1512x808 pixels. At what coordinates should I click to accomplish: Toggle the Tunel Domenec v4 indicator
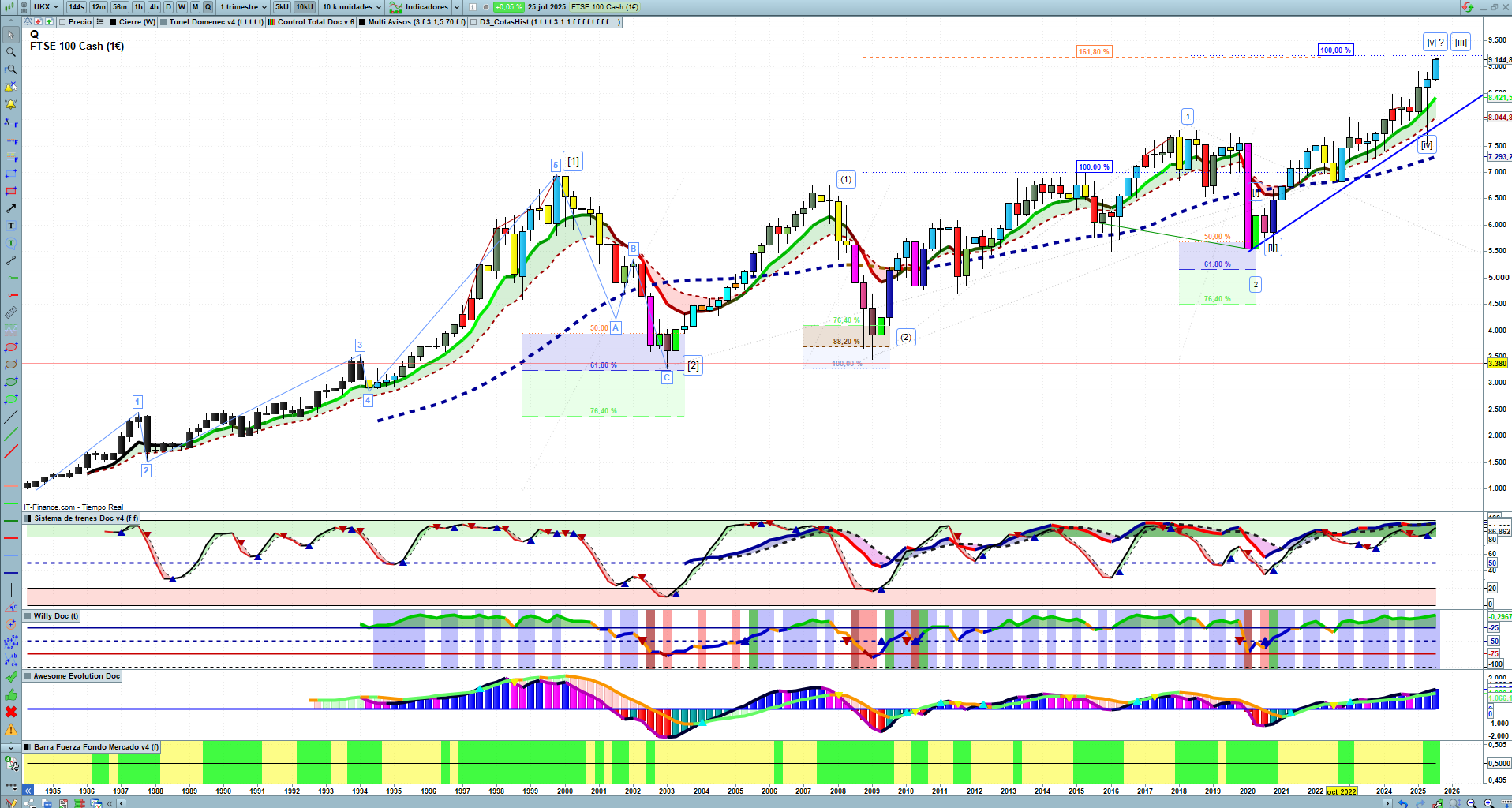211,22
